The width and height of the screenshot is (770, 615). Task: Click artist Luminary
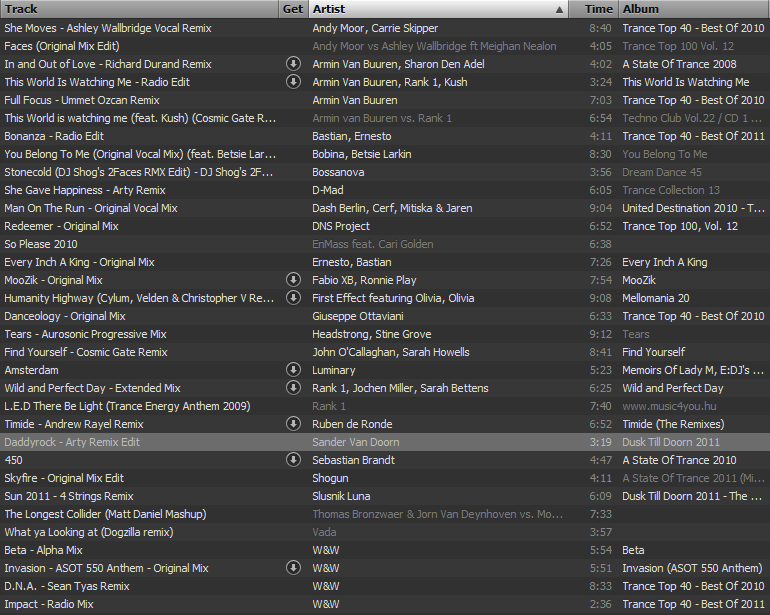point(334,370)
